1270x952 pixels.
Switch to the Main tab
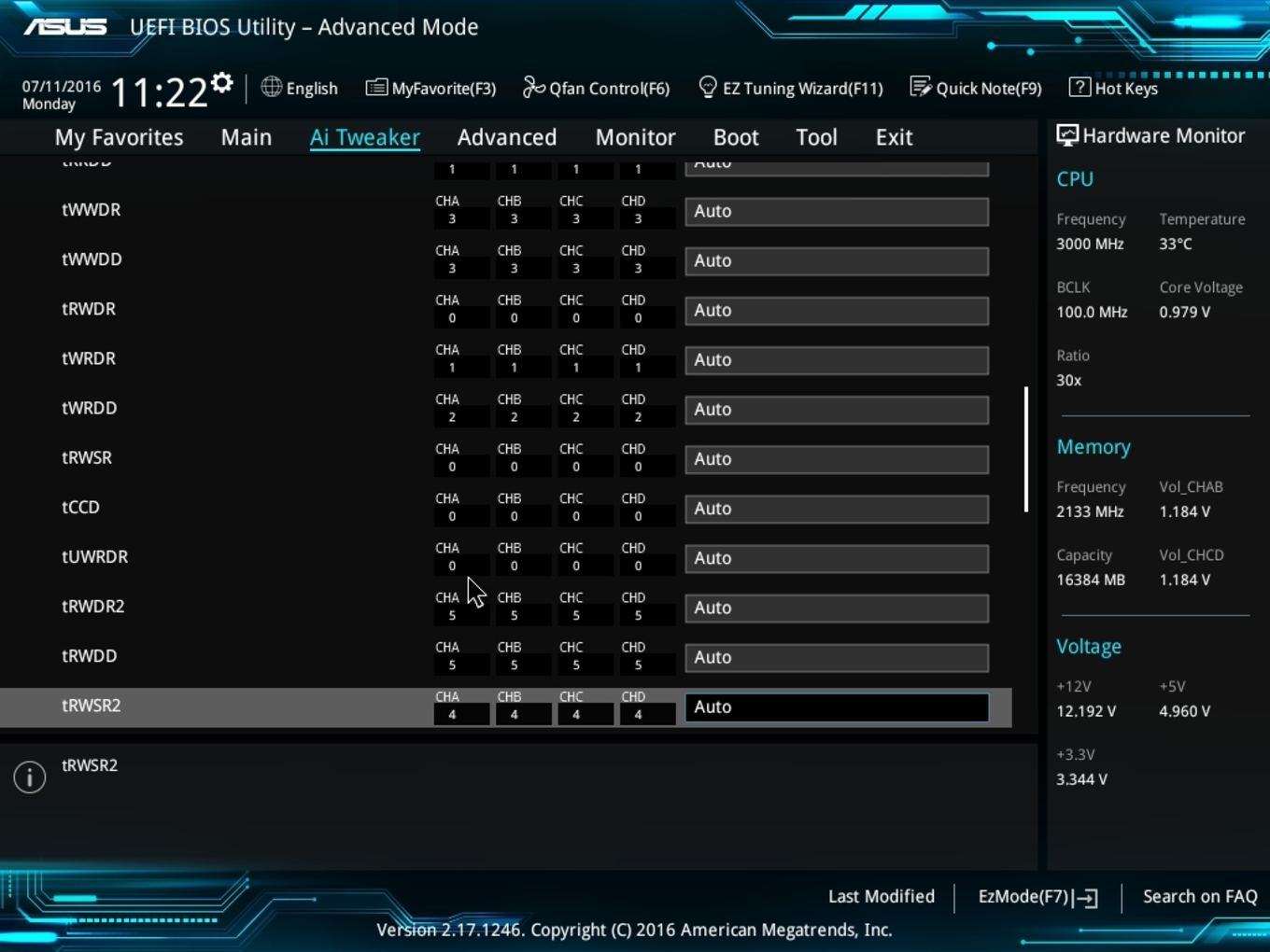pos(247,137)
